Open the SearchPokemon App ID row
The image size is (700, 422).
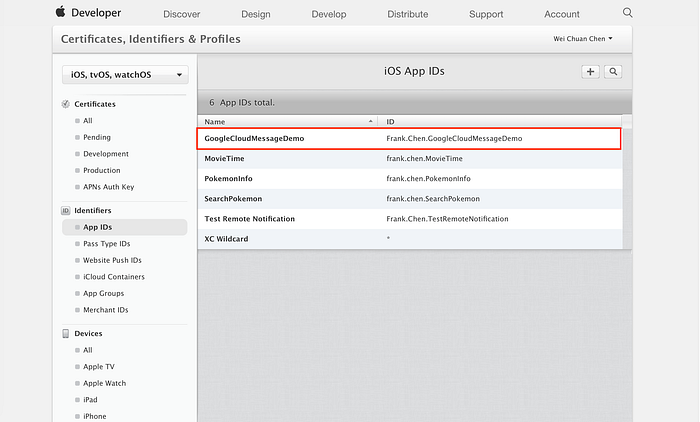click(x=410, y=199)
